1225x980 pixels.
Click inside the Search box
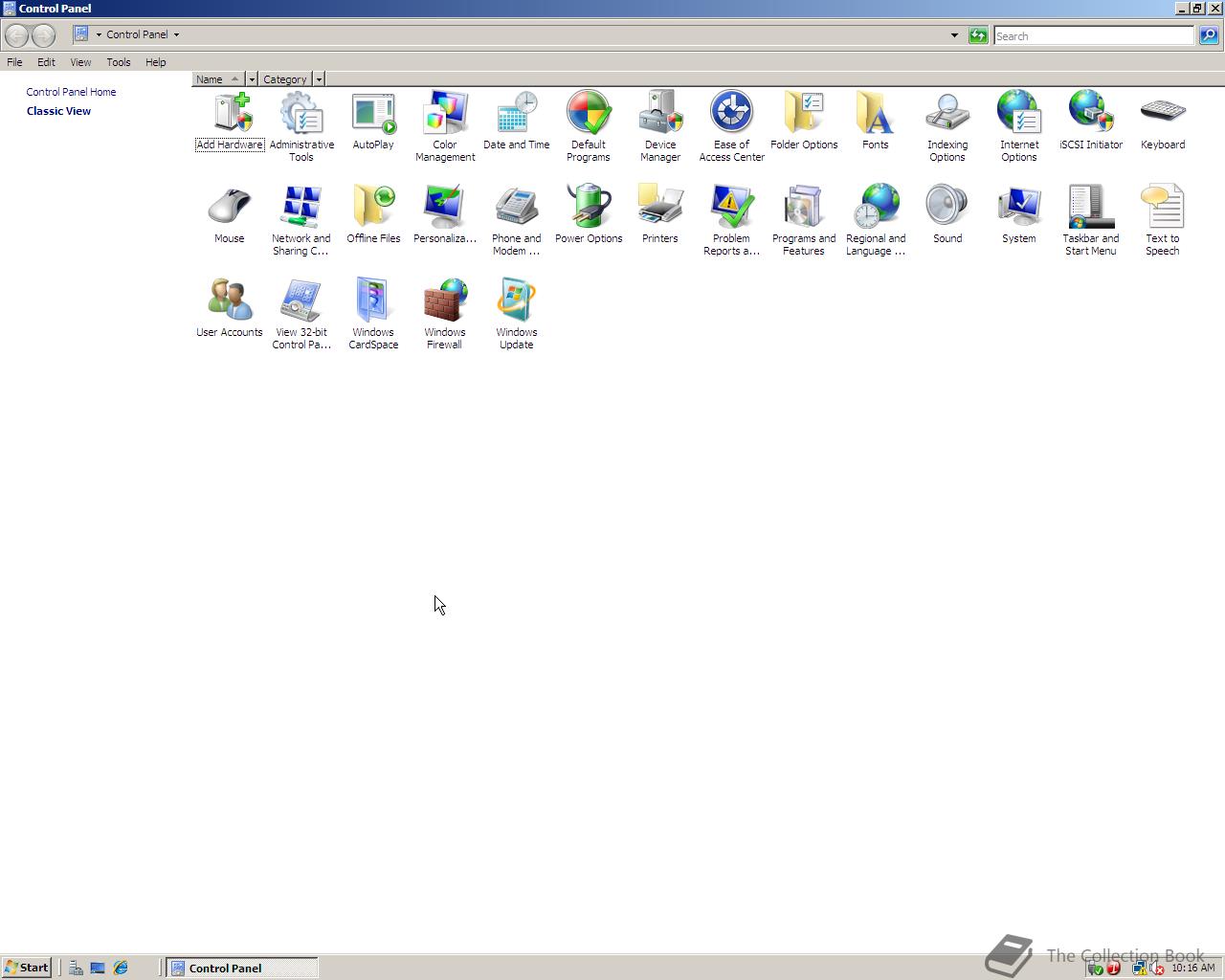(1094, 35)
